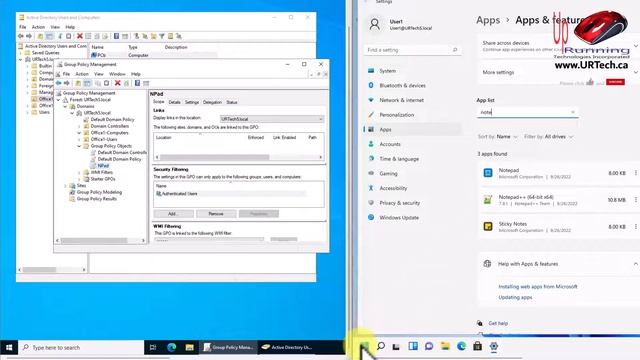Click the Notepad app icon in app list
The width and height of the screenshot is (640, 360).
click(488, 173)
